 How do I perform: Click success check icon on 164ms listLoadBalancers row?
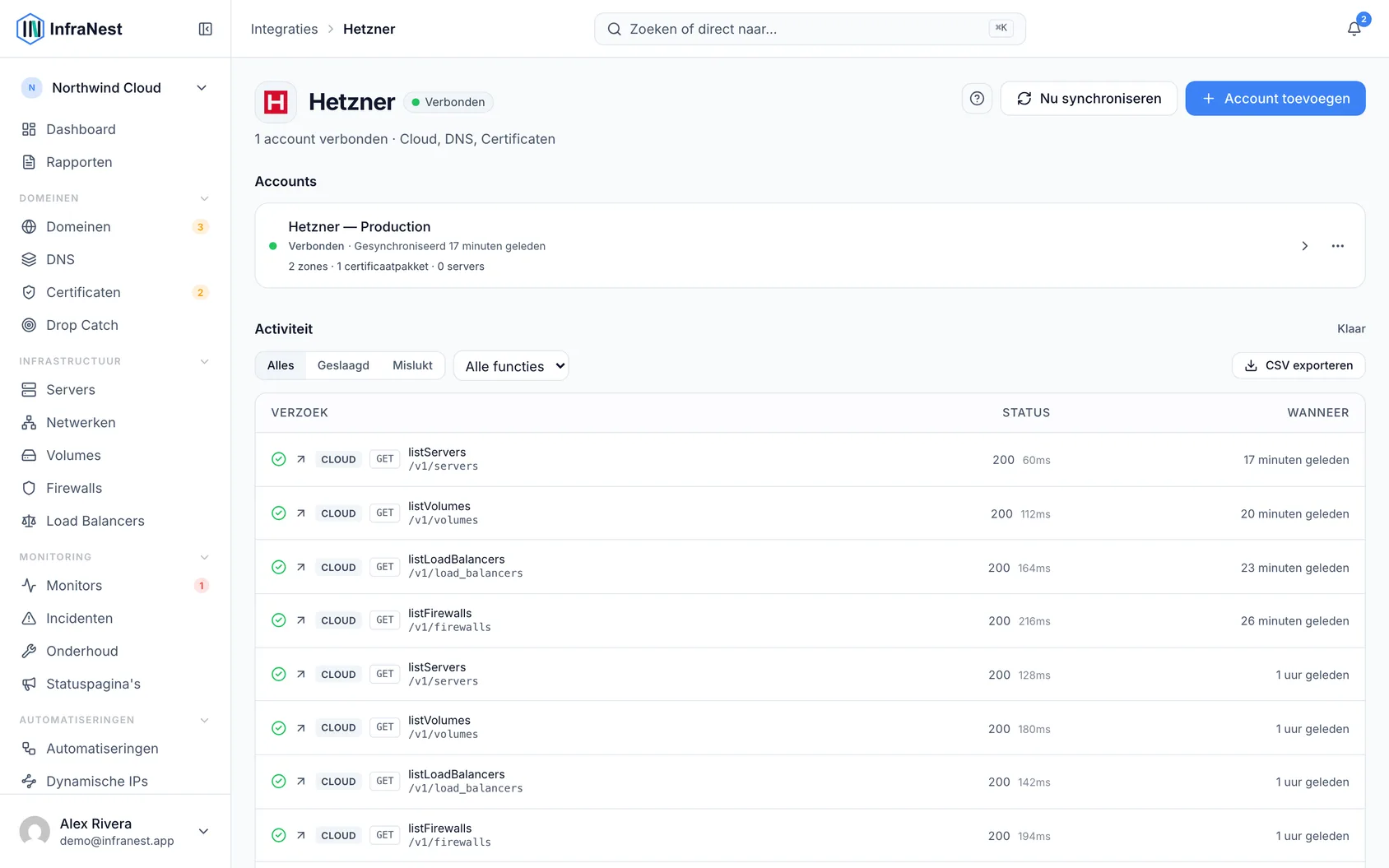[279, 567]
